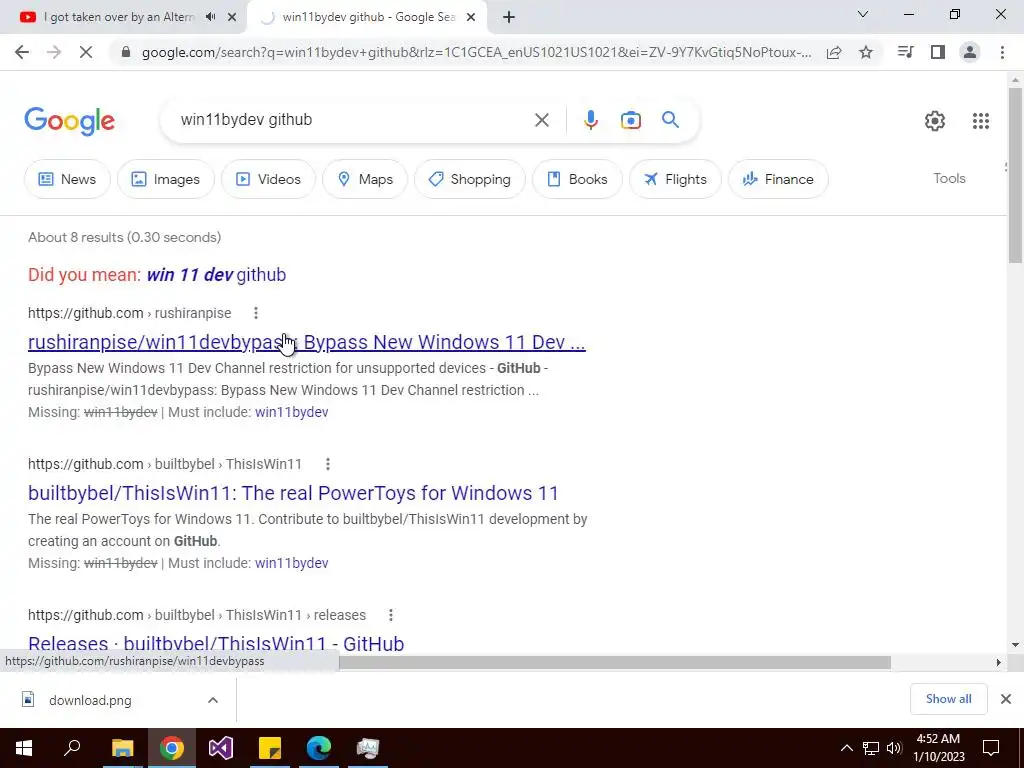Expand download.png options arrow
Viewport: 1024px width, 768px height.
(213, 700)
